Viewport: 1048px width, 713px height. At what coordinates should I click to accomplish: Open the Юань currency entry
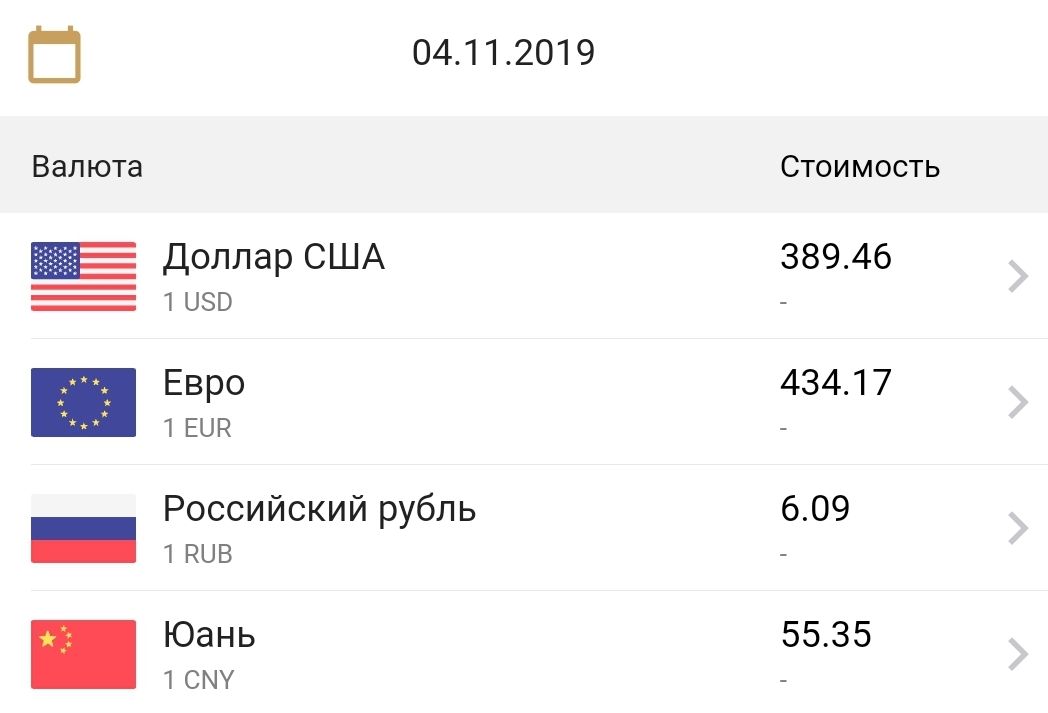point(524,652)
